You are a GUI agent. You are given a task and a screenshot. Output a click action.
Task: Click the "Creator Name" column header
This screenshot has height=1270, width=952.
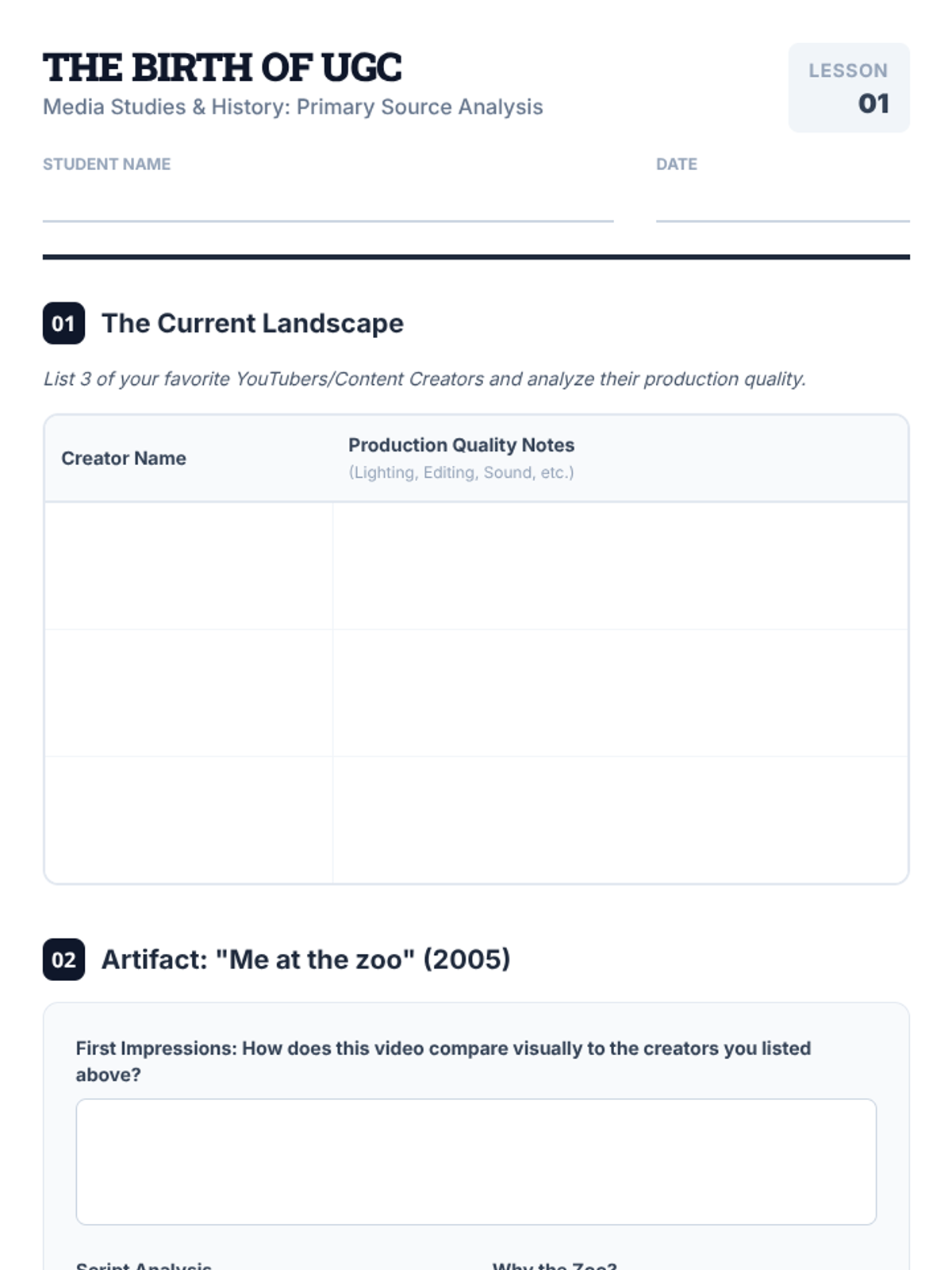pos(124,458)
